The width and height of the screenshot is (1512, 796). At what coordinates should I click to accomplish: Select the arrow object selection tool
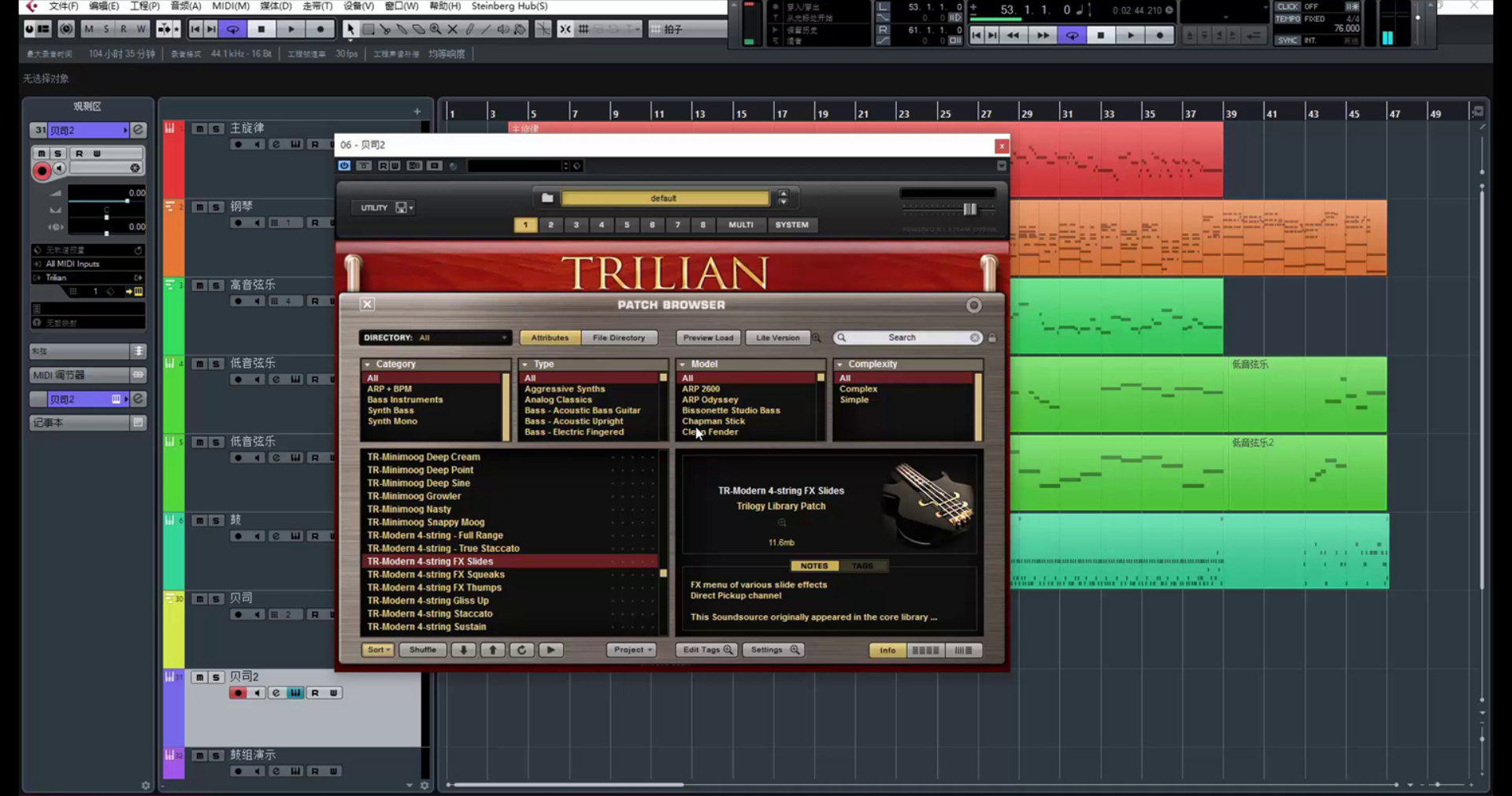pyautogui.click(x=350, y=29)
